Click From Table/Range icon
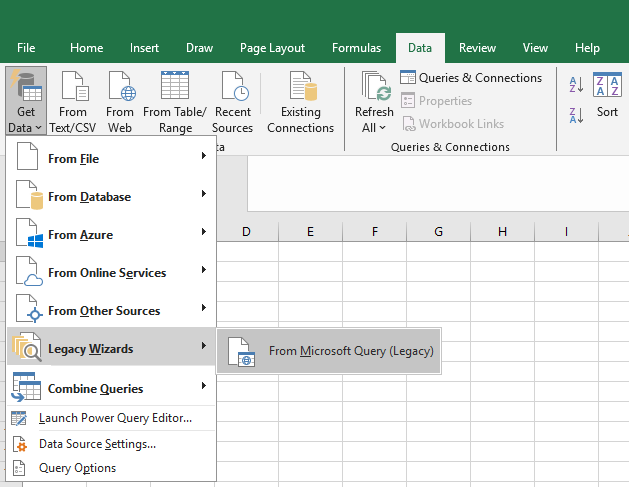635x487 pixels. [175, 85]
